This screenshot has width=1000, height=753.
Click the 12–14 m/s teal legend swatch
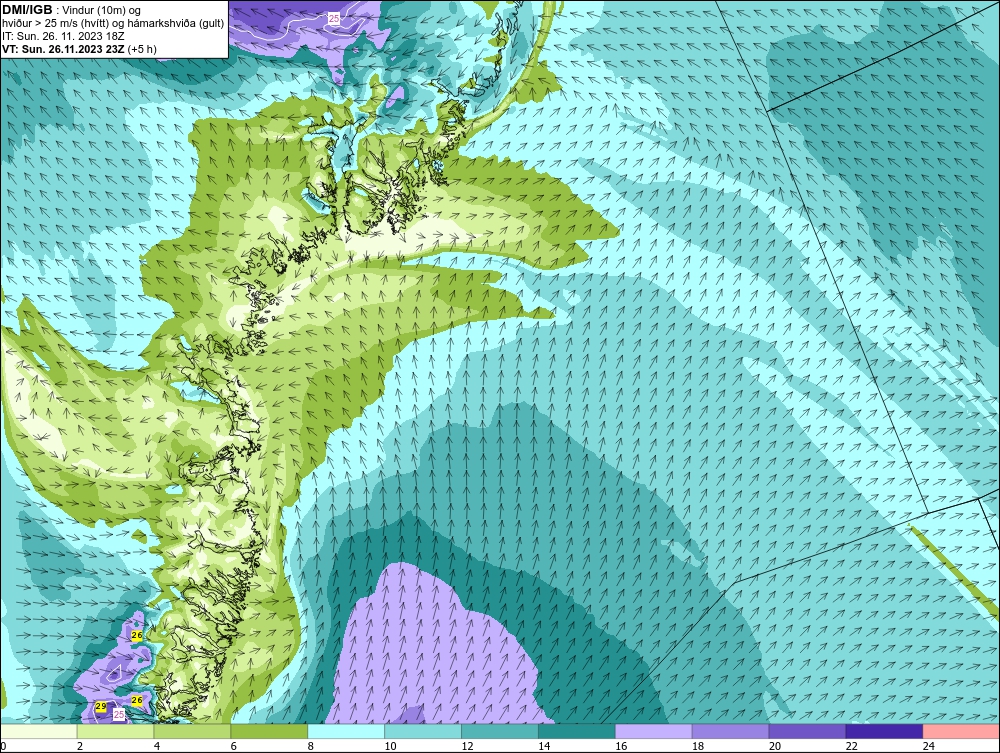tap(500, 731)
